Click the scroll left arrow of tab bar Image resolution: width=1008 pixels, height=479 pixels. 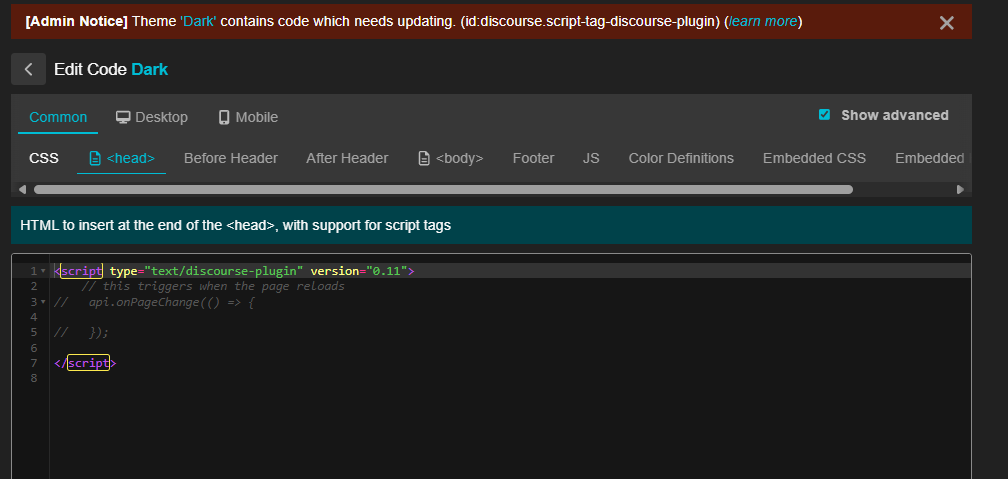click(22, 189)
